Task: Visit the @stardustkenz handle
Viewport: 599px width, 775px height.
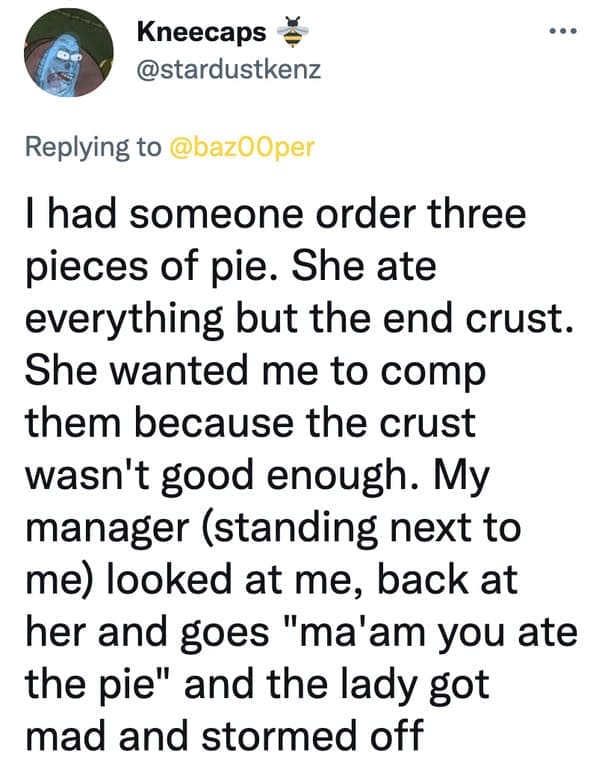Action: [229, 70]
